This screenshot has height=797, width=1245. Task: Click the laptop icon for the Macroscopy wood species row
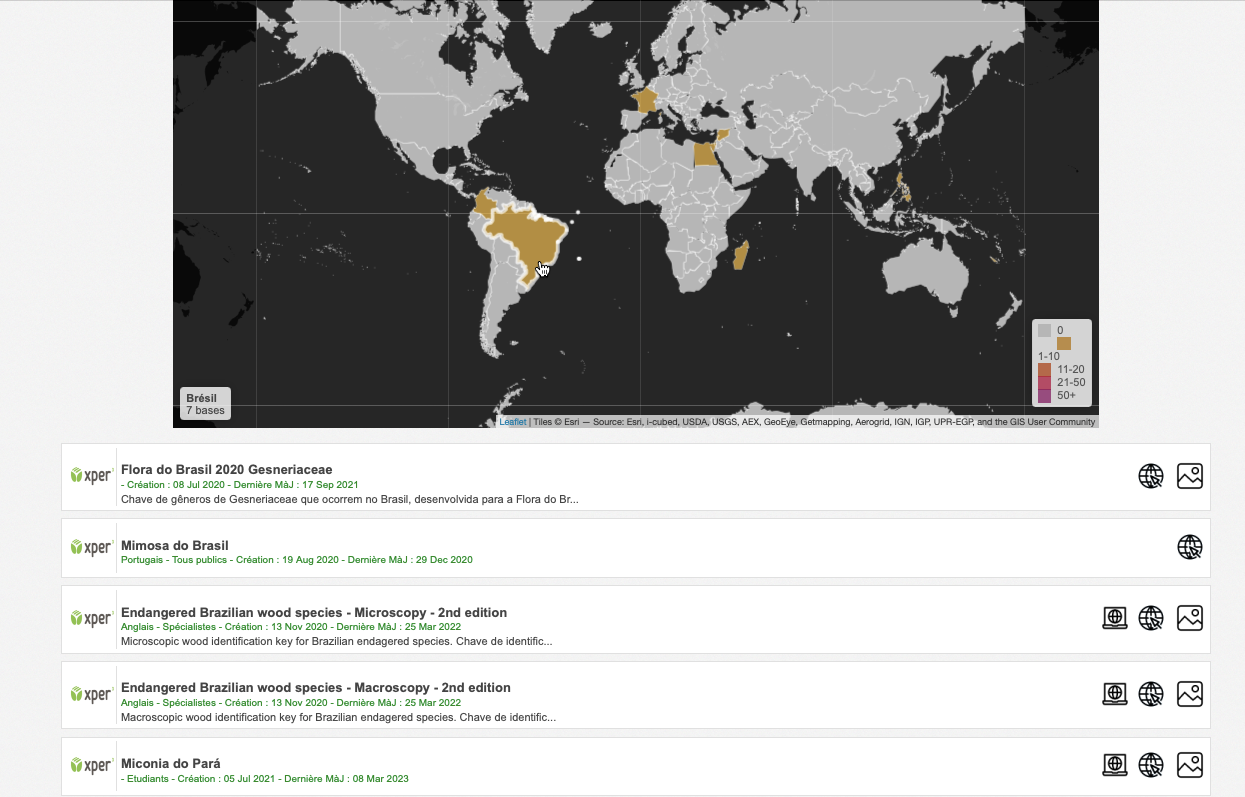point(1114,694)
